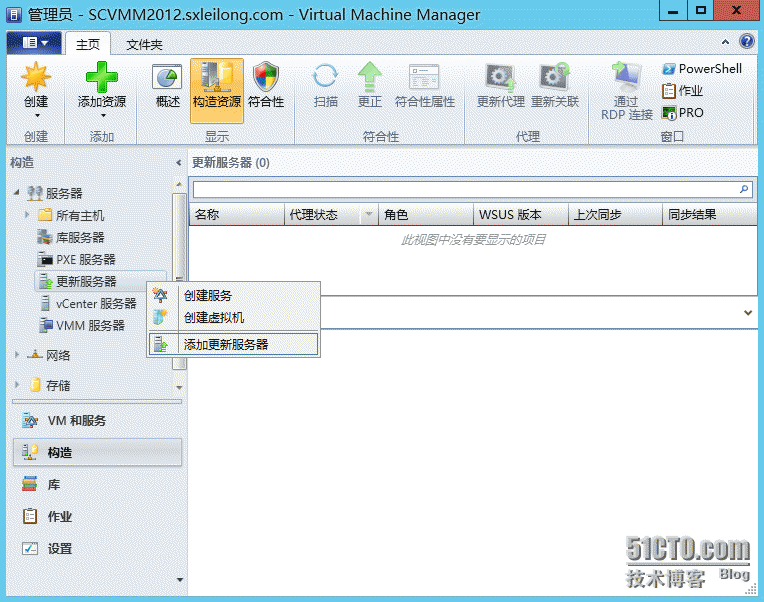
Task: Click the green plus 添加资源 icon
Action: (101, 77)
